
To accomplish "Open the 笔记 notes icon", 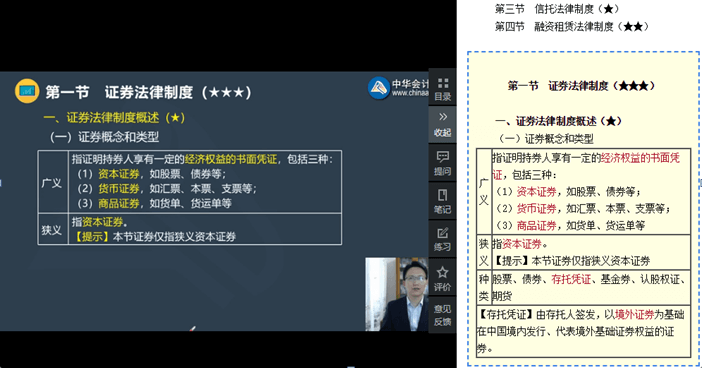I will (442, 201).
